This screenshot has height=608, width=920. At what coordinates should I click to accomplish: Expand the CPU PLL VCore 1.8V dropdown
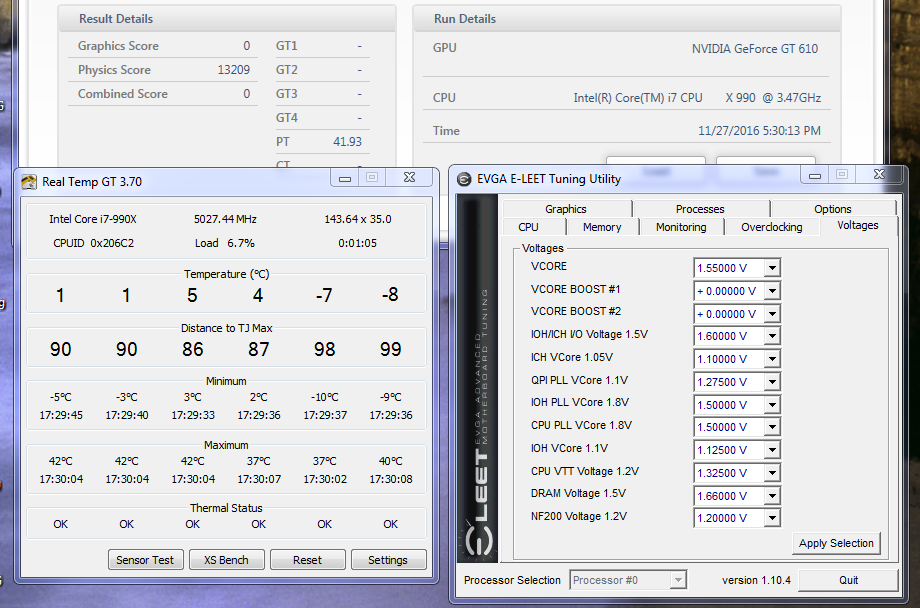click(772, 427)
